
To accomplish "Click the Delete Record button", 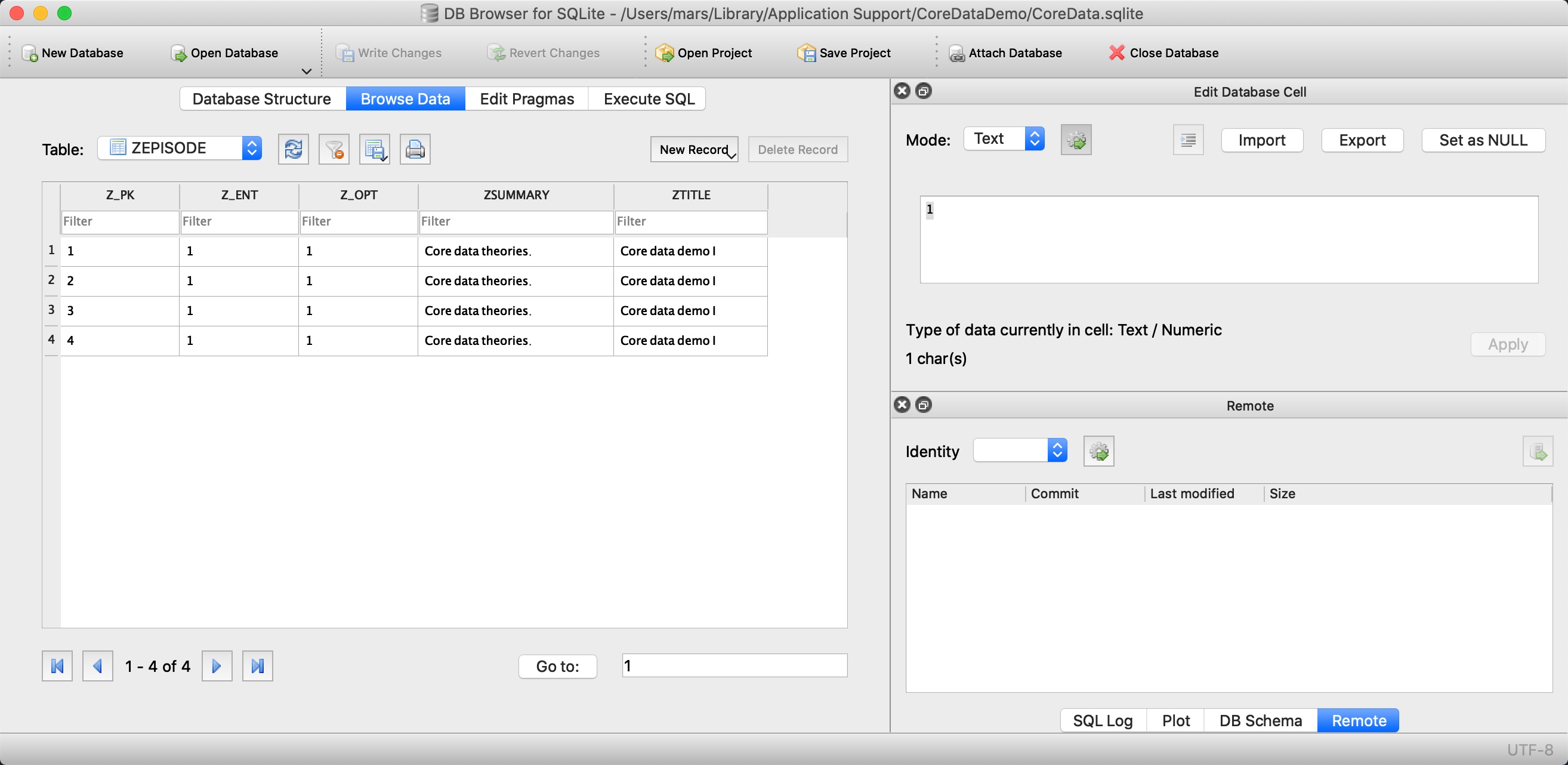I will click(798, 150).
